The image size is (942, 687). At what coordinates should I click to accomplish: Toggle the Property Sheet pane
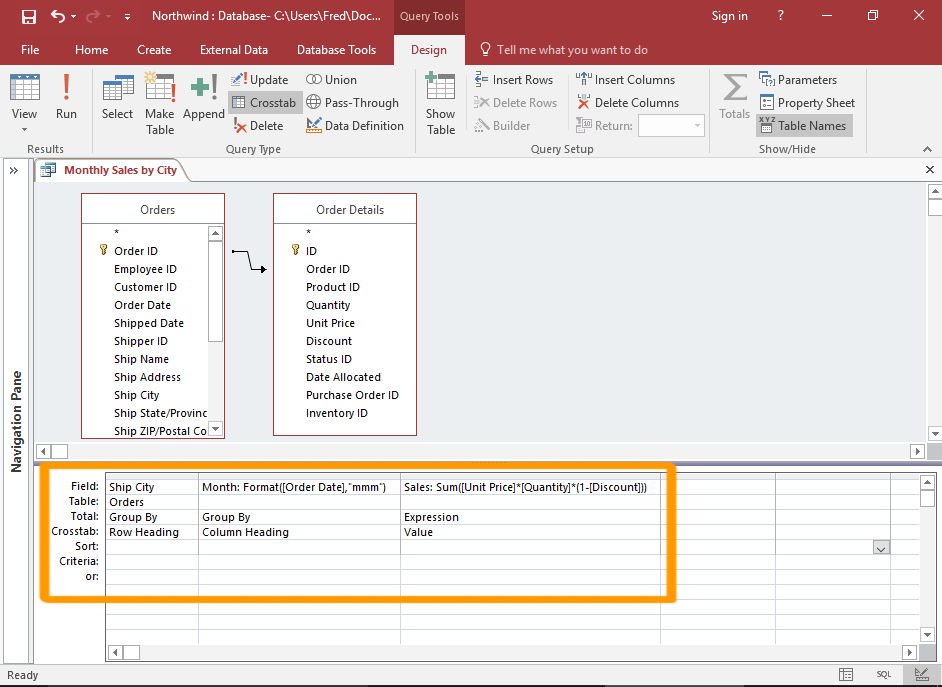click(x=807, y=102)
